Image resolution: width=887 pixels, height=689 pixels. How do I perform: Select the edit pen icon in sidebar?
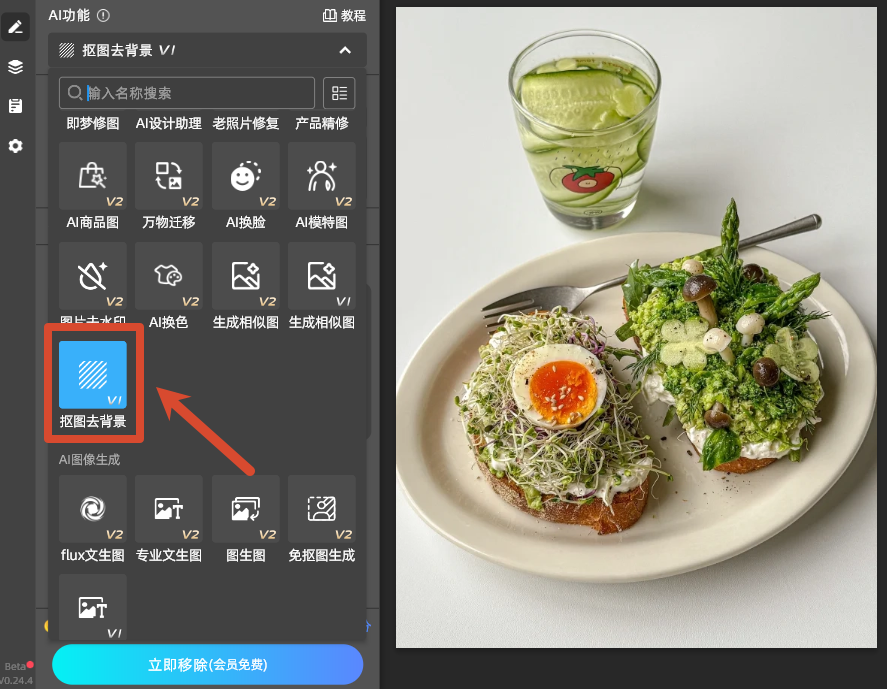15,27
